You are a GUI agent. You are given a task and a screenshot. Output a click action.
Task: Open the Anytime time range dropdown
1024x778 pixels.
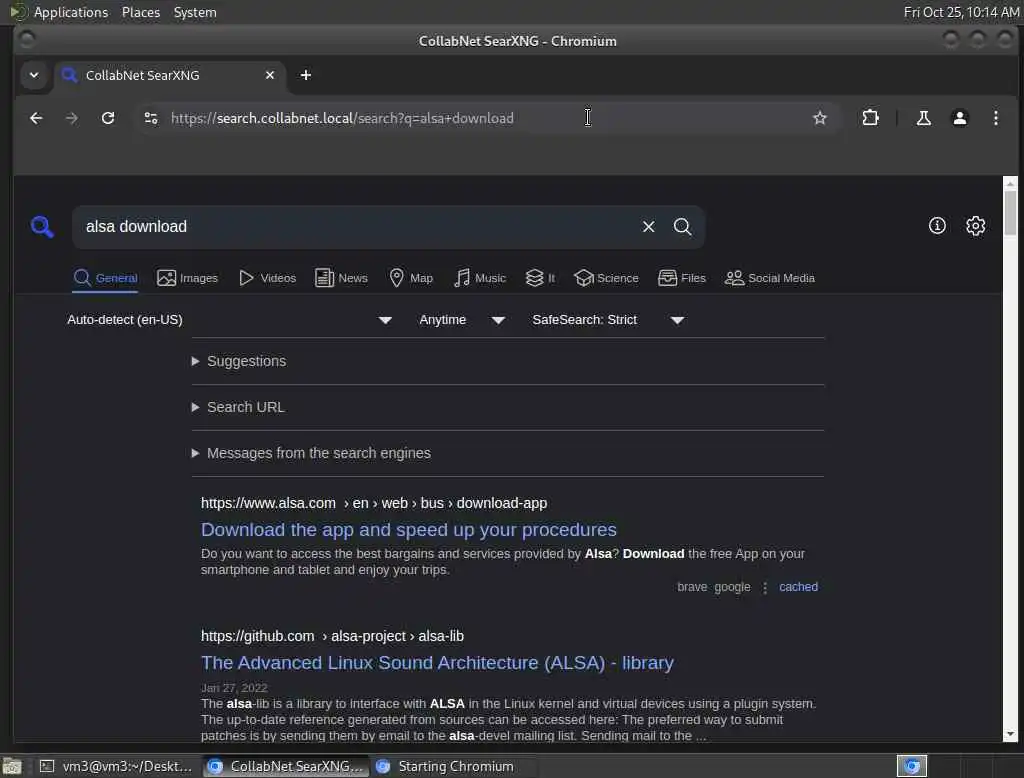pos(462,320)
